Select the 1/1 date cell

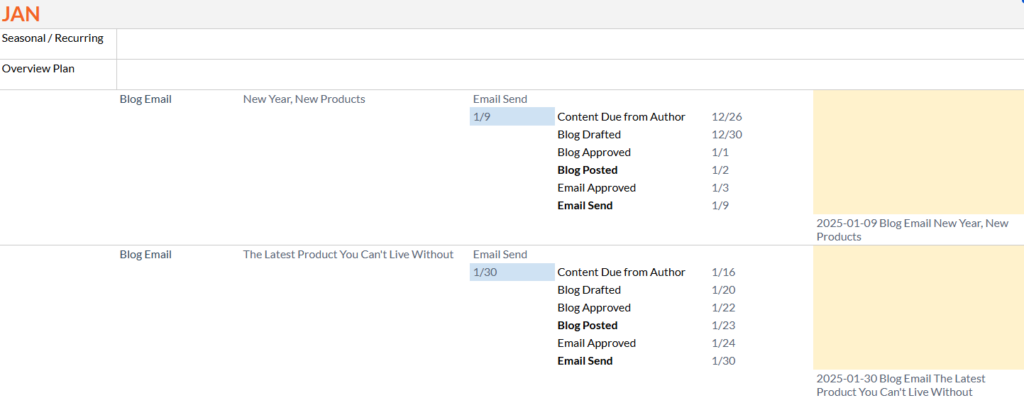tap(720, 152)
